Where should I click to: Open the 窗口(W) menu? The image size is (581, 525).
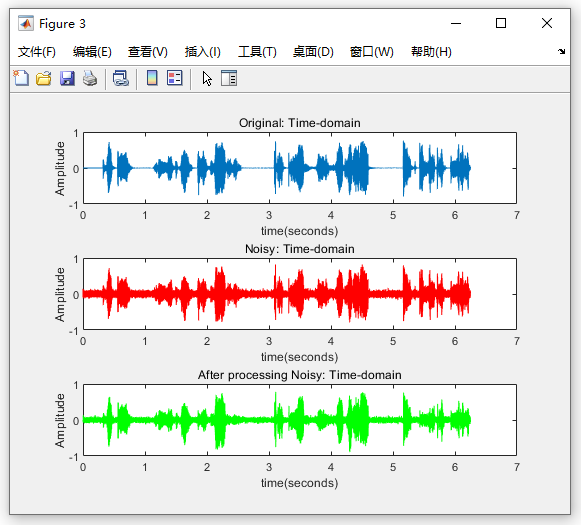pos(372,51)
